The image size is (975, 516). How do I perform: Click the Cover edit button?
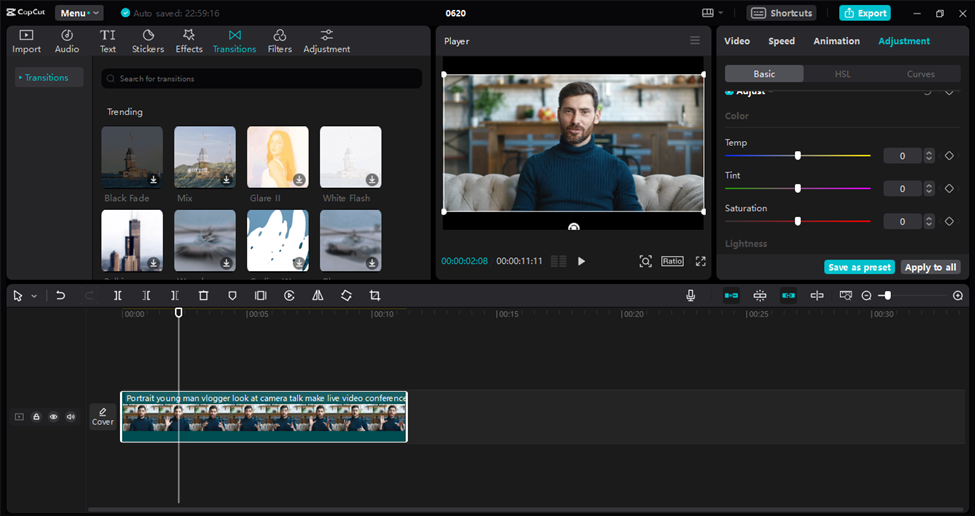tap(103, 417)
